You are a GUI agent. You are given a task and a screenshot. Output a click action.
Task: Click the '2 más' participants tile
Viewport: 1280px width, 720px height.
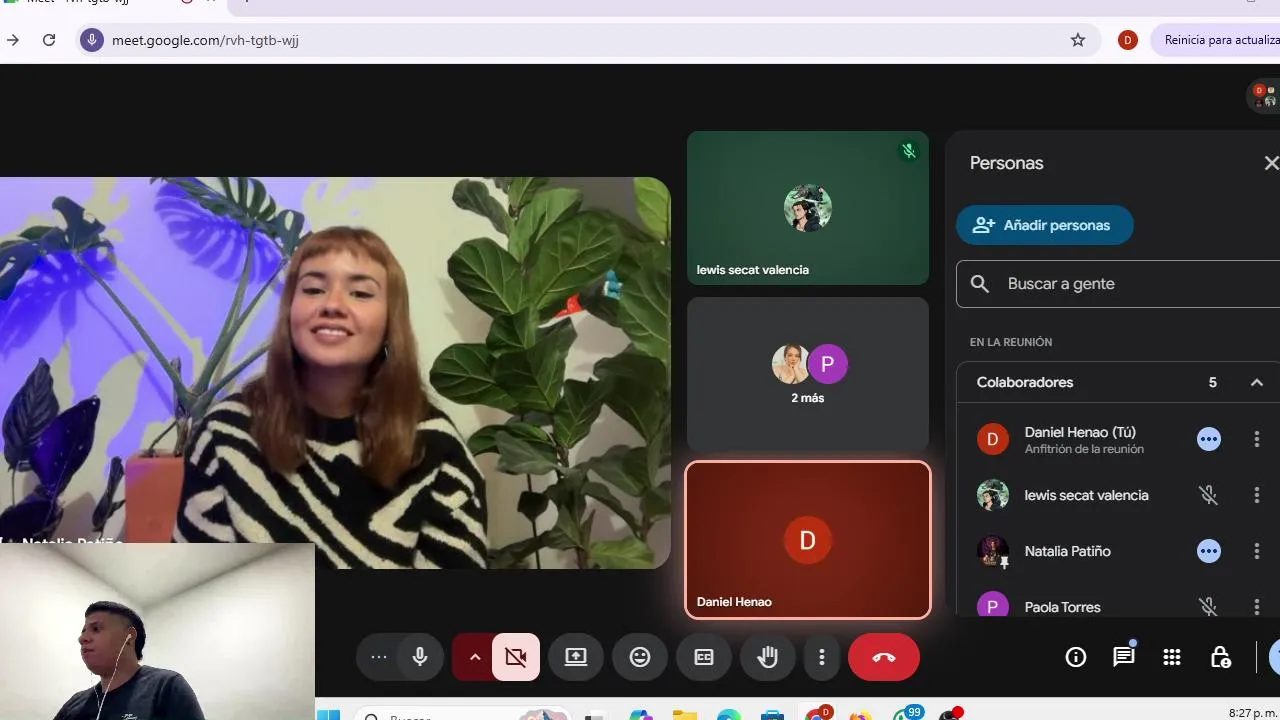click(x=808, y=374)
